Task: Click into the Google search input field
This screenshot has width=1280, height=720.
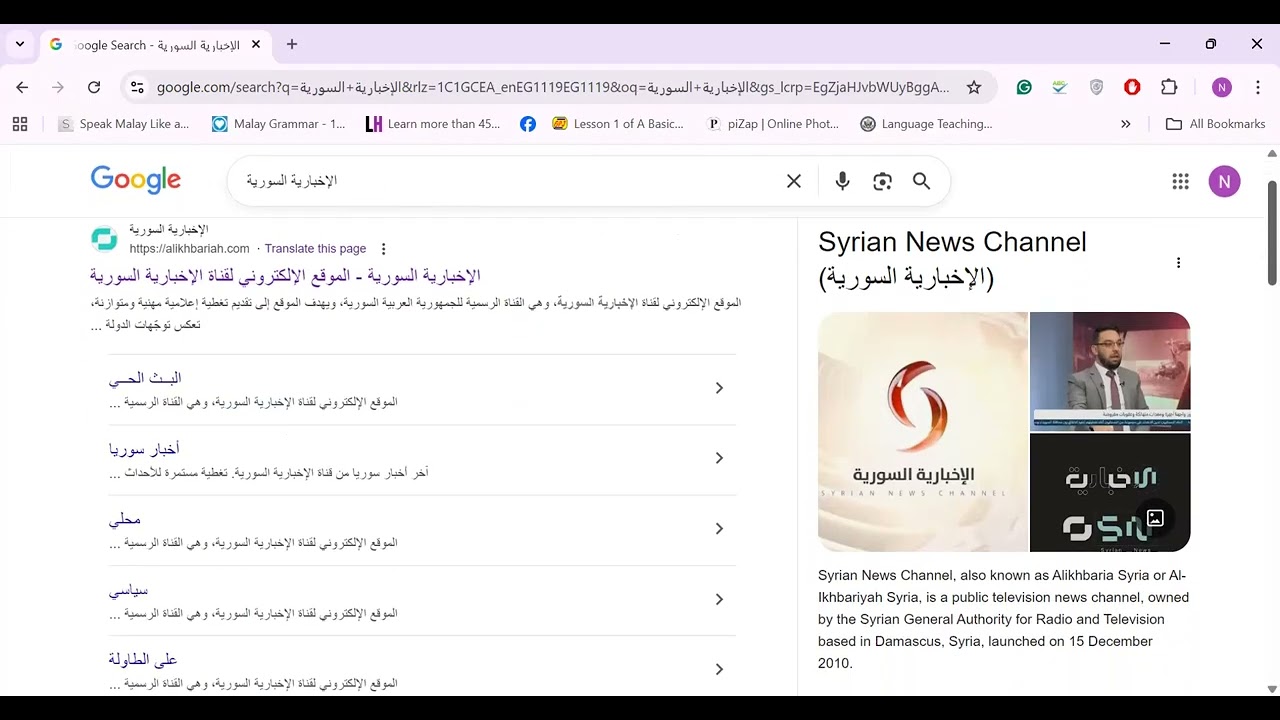Action: pyautogui.click(x=510, y=181)
